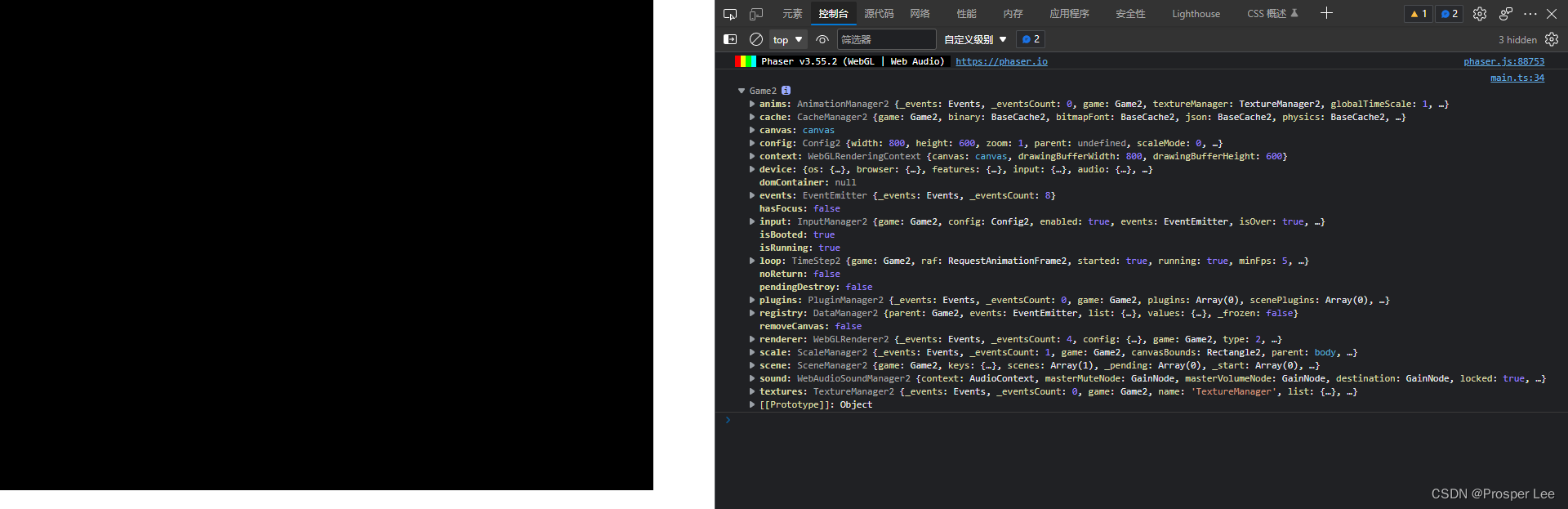Collapse the Game2 object tree
The image size is (1568, 509).
pos(742,91)
